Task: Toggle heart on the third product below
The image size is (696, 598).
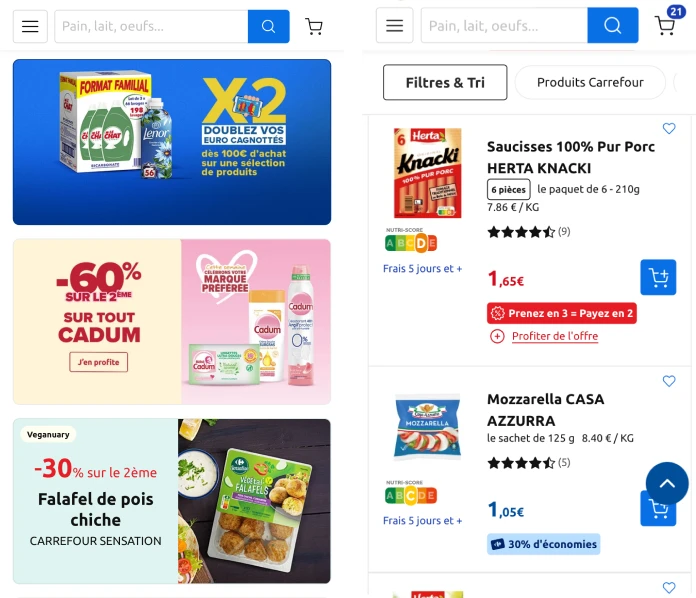Action: (668, 587)
